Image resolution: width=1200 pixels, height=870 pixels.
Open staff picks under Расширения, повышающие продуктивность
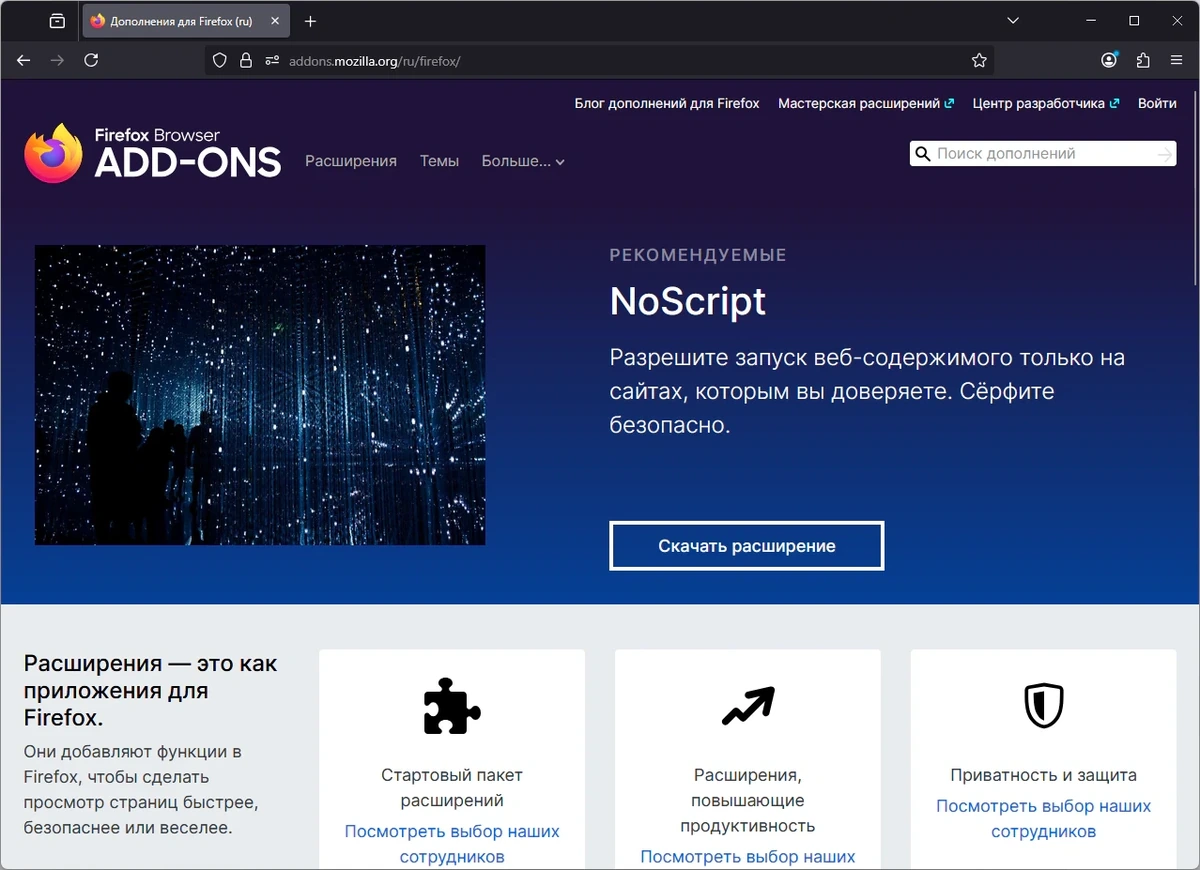pyautogui.click(x=748, y=857)
